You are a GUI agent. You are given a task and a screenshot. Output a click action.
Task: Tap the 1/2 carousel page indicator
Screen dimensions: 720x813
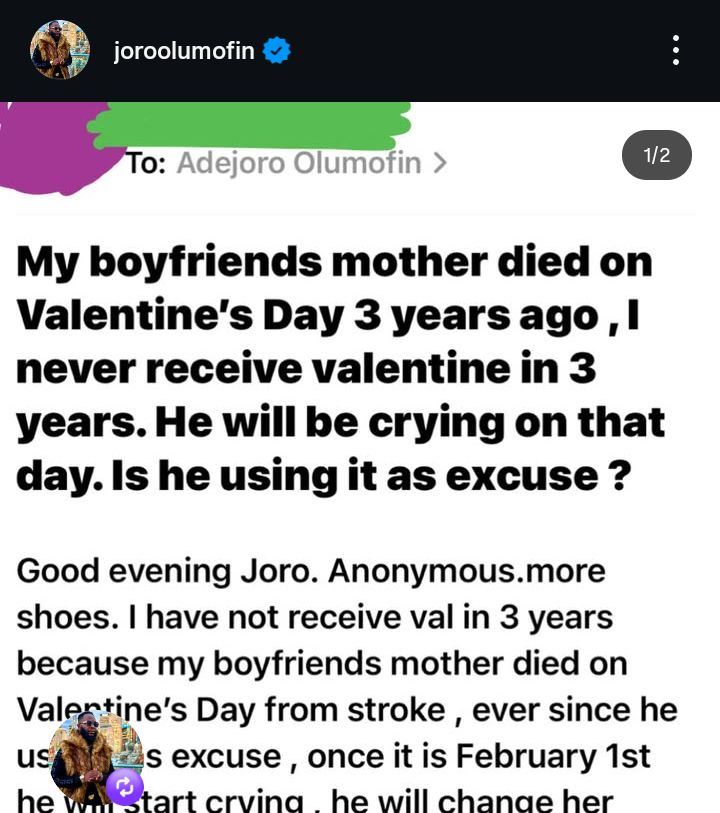pyautogui.click(x=656, y=155)
